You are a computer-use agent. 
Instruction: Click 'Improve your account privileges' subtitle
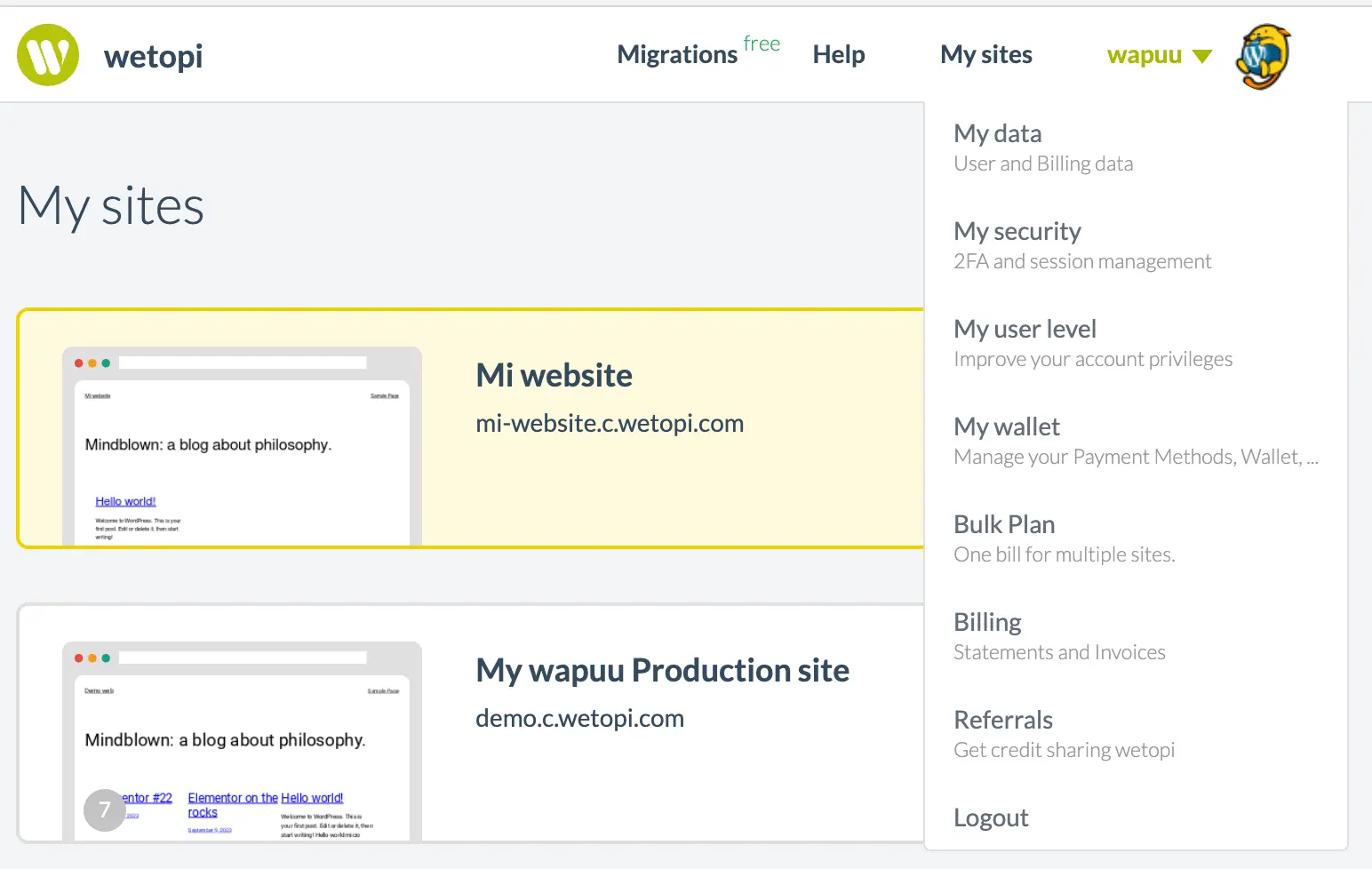tap(1093, 359)
